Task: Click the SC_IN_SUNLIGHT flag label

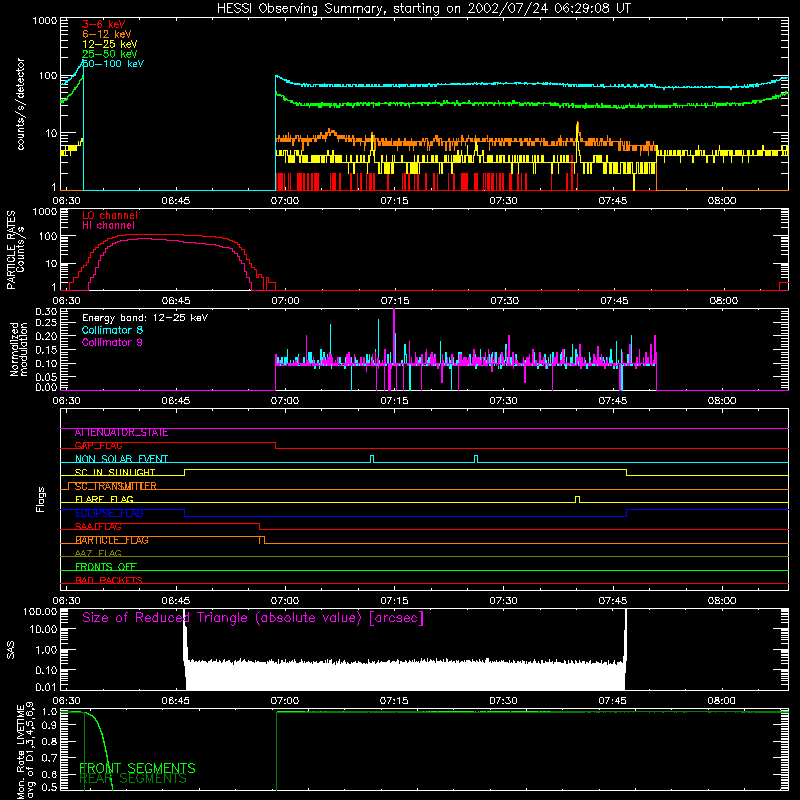Action: point(115,472)
